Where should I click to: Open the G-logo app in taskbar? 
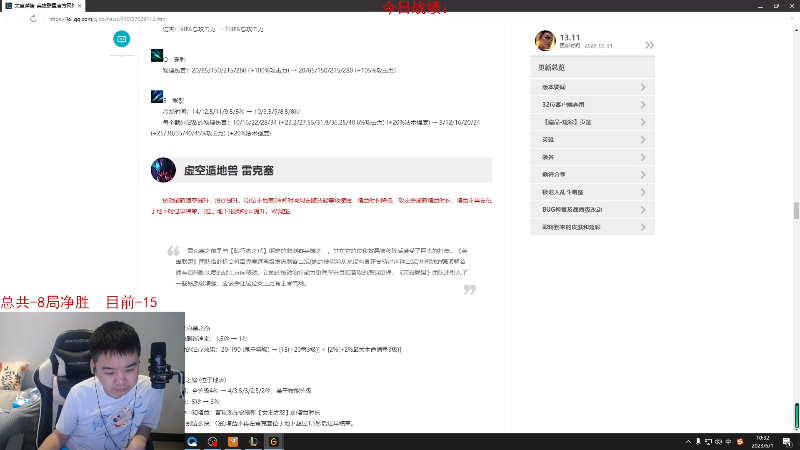(274, 442)
